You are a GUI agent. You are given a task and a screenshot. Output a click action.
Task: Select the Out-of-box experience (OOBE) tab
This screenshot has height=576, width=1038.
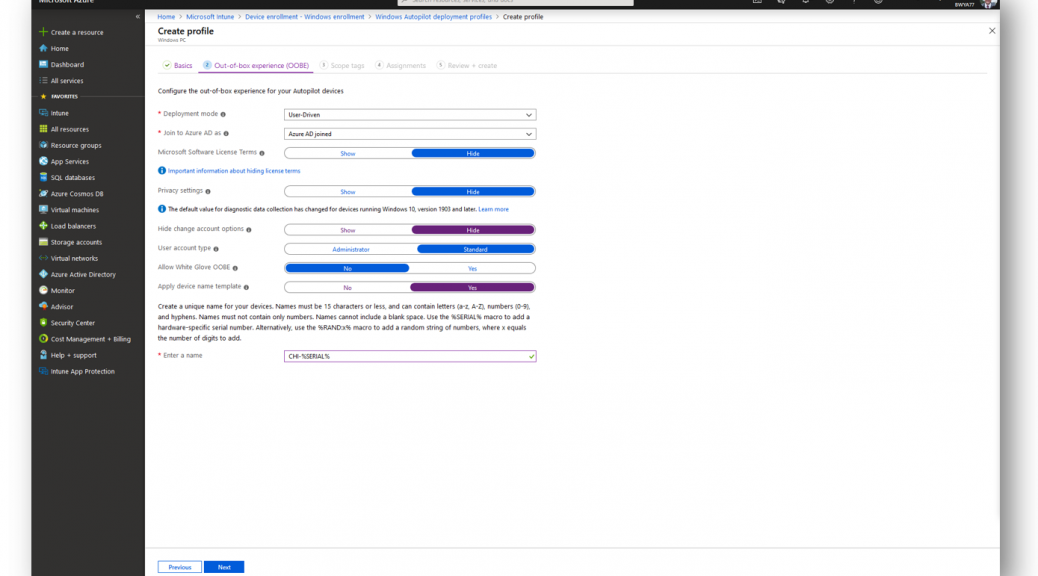point(256,66)
